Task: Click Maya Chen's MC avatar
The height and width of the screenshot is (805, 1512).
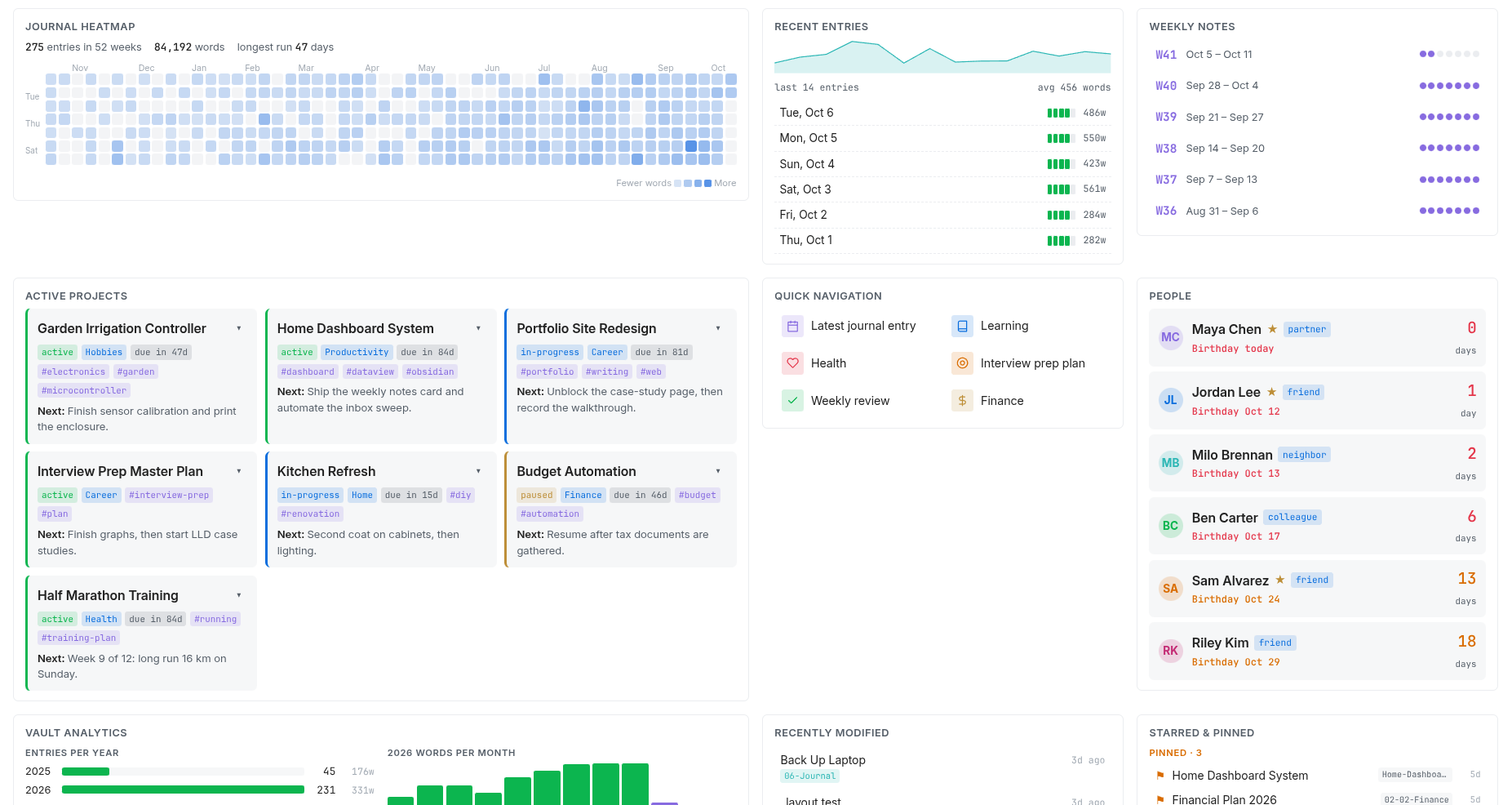Action: tap(1170, 337)
